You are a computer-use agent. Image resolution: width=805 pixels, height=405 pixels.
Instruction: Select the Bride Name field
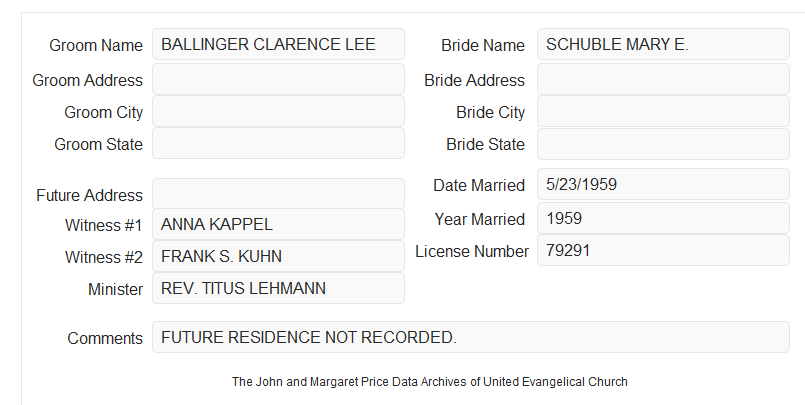[663, 44]
